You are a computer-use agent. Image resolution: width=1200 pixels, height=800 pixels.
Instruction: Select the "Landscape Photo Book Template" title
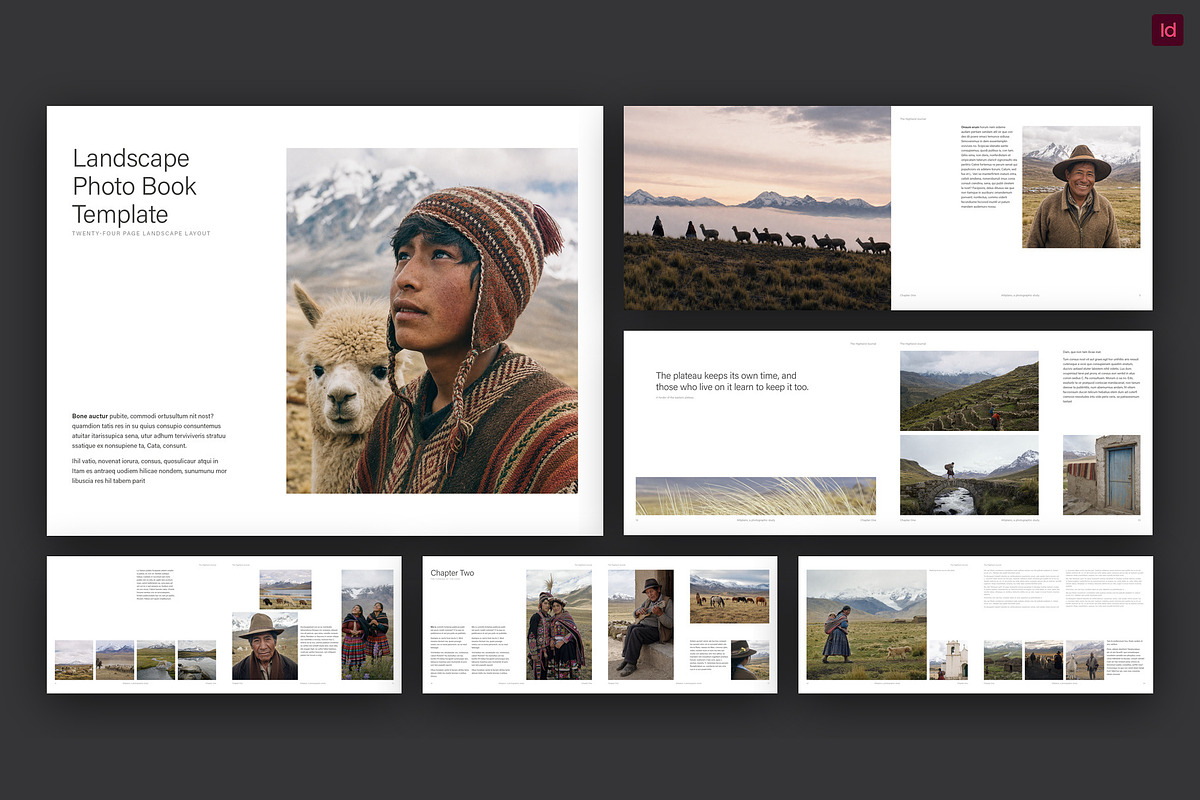coord(134,186)
